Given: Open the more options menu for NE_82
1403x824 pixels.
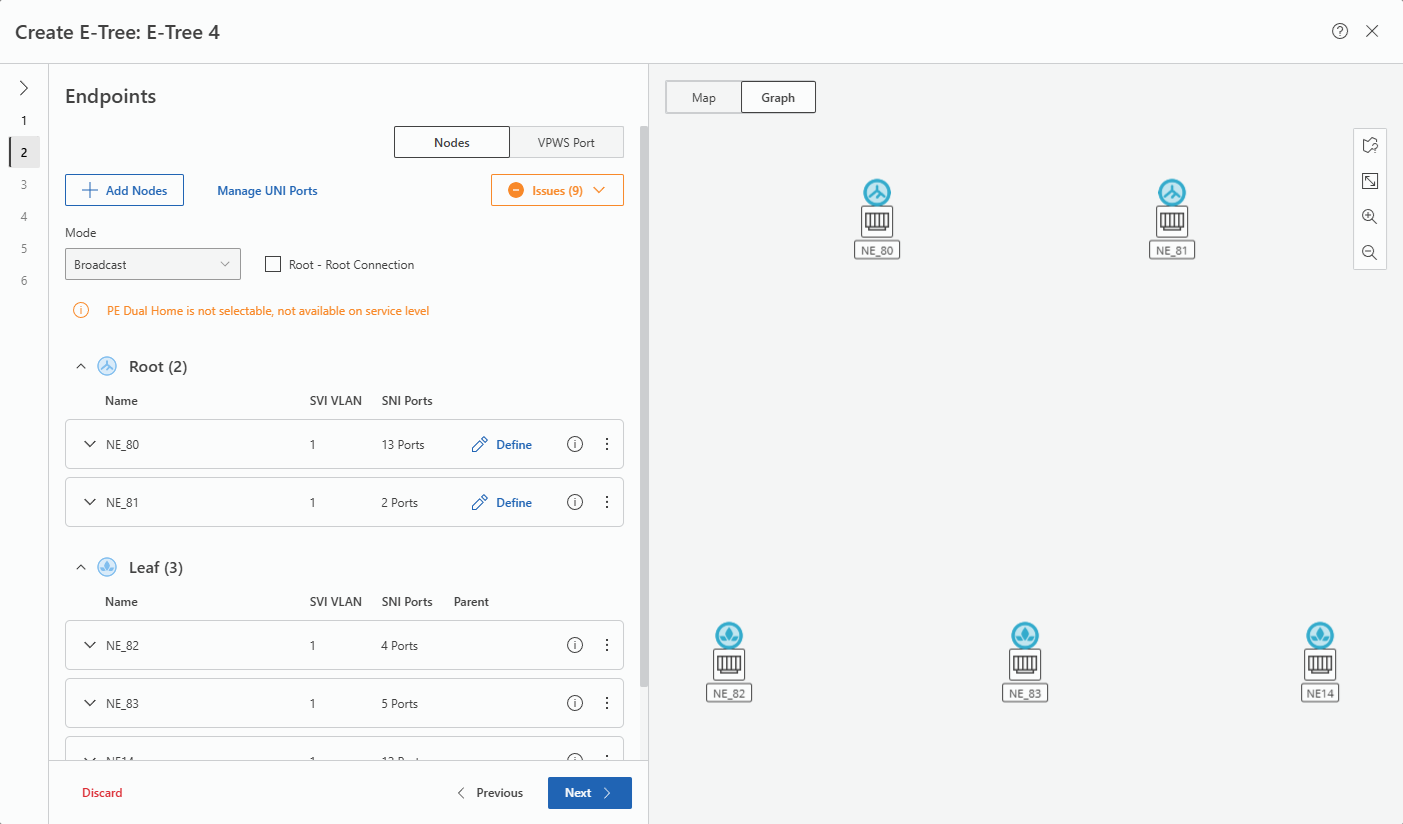Looking at the screenshot, I should click(x=607, y=646).
